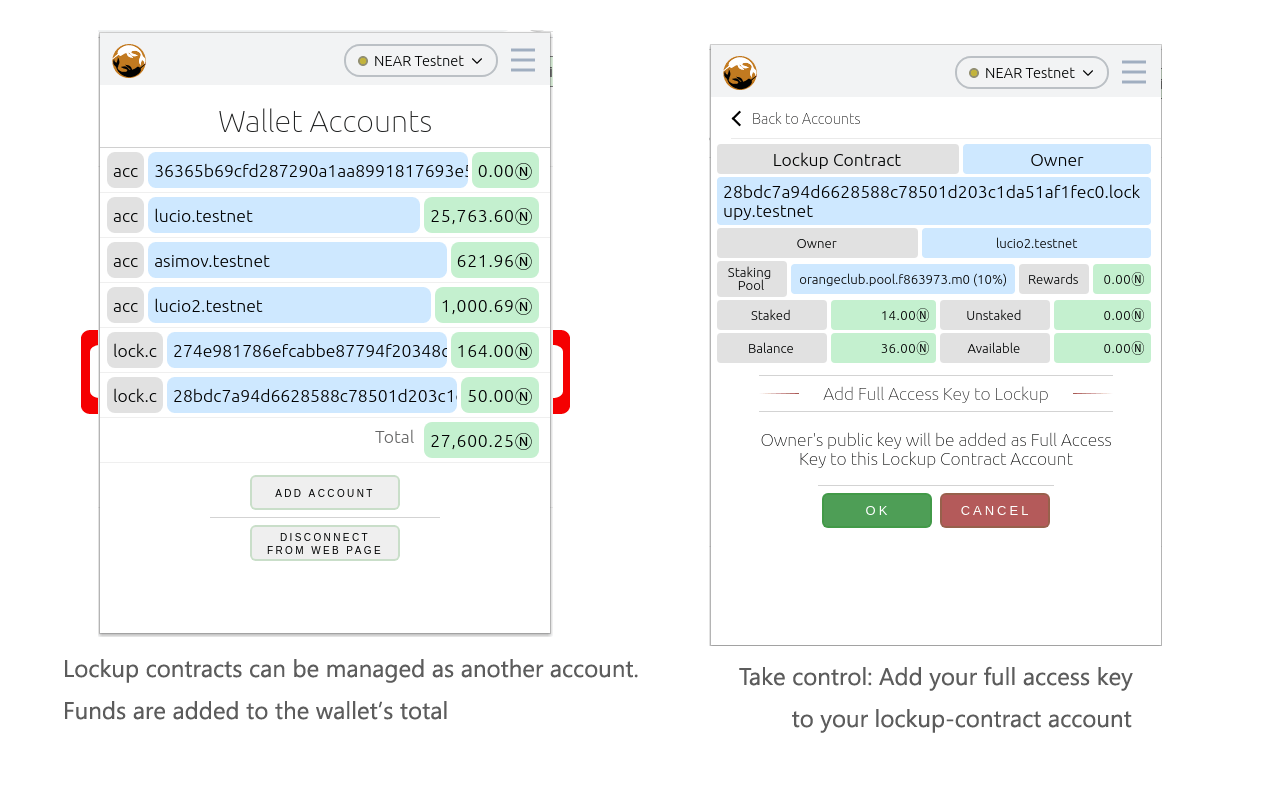Image resolution: width=1280 pixels, height=800 pixels.
Task: Click the 621.96 balance of asimov.testnet
Action: coord(495,261)
